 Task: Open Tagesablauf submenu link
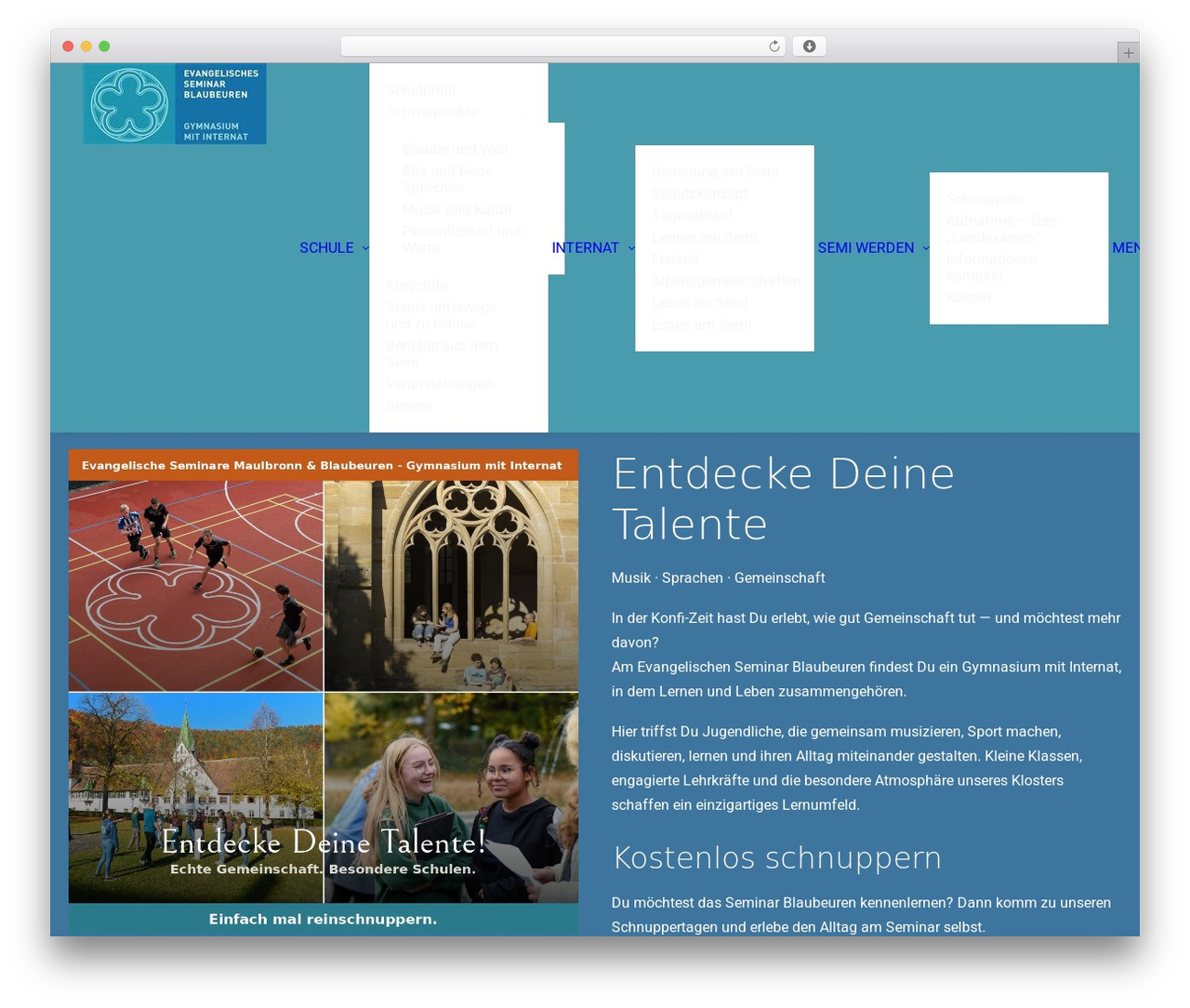click(x=693, y=215)
